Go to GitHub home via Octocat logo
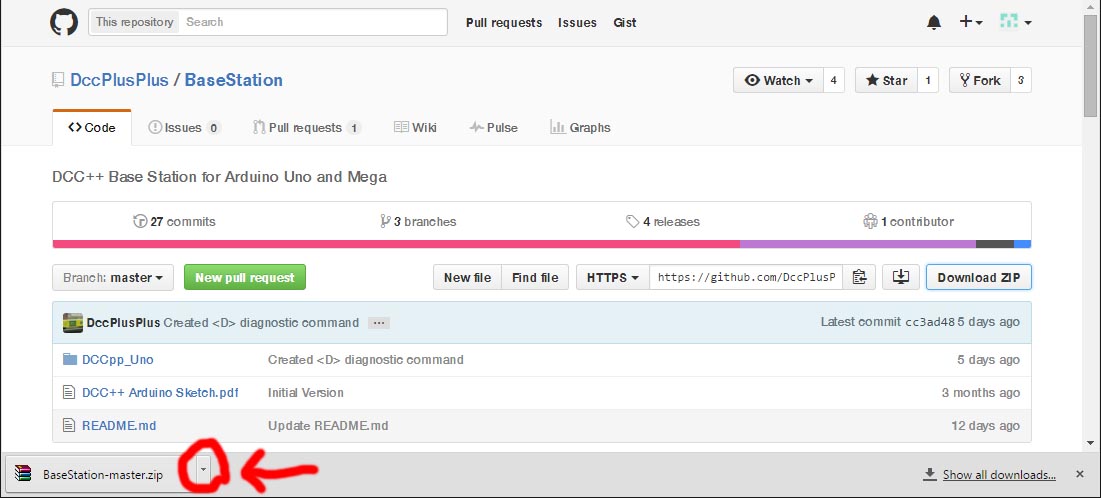Screen dimensions: 1101x498 coord(64,22)
